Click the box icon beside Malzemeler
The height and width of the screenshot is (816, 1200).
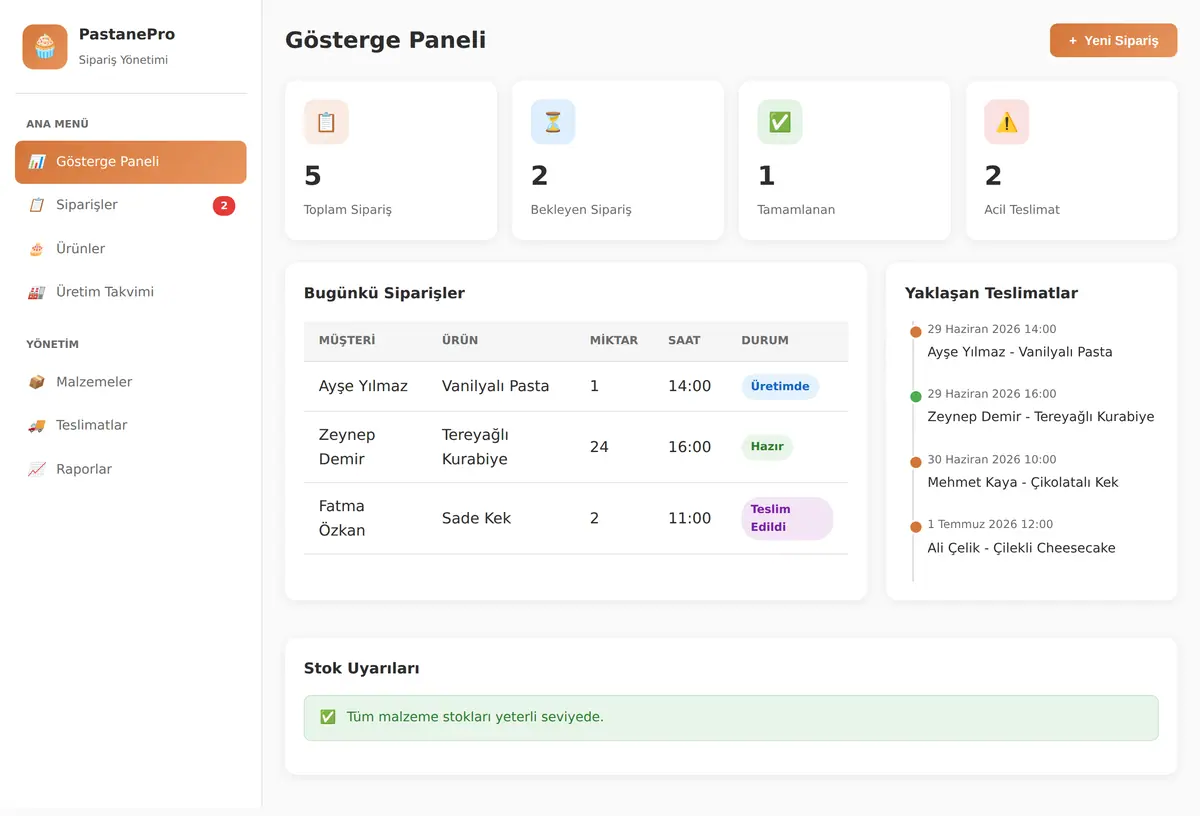(37, 382)
